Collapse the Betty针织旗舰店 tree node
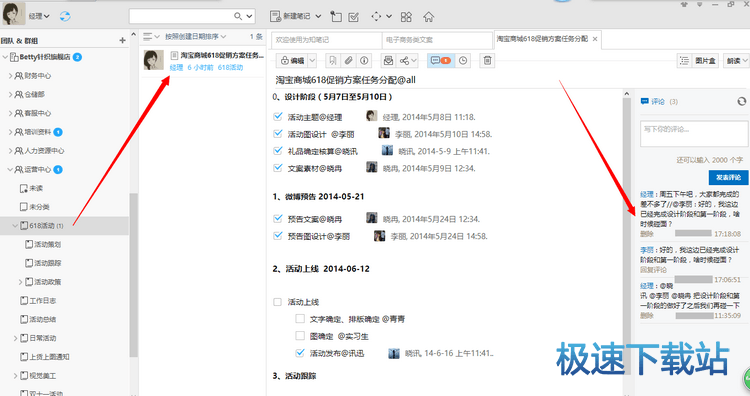 pyautogui.click(x=5, y=57)
